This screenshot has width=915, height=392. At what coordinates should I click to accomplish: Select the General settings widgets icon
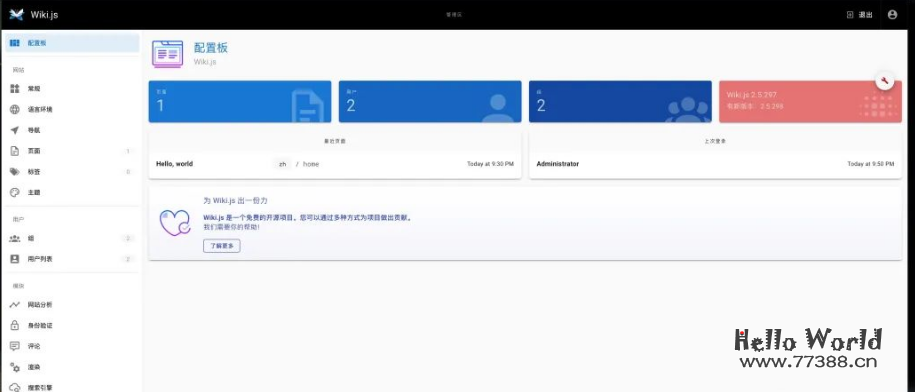click(15, 89)
